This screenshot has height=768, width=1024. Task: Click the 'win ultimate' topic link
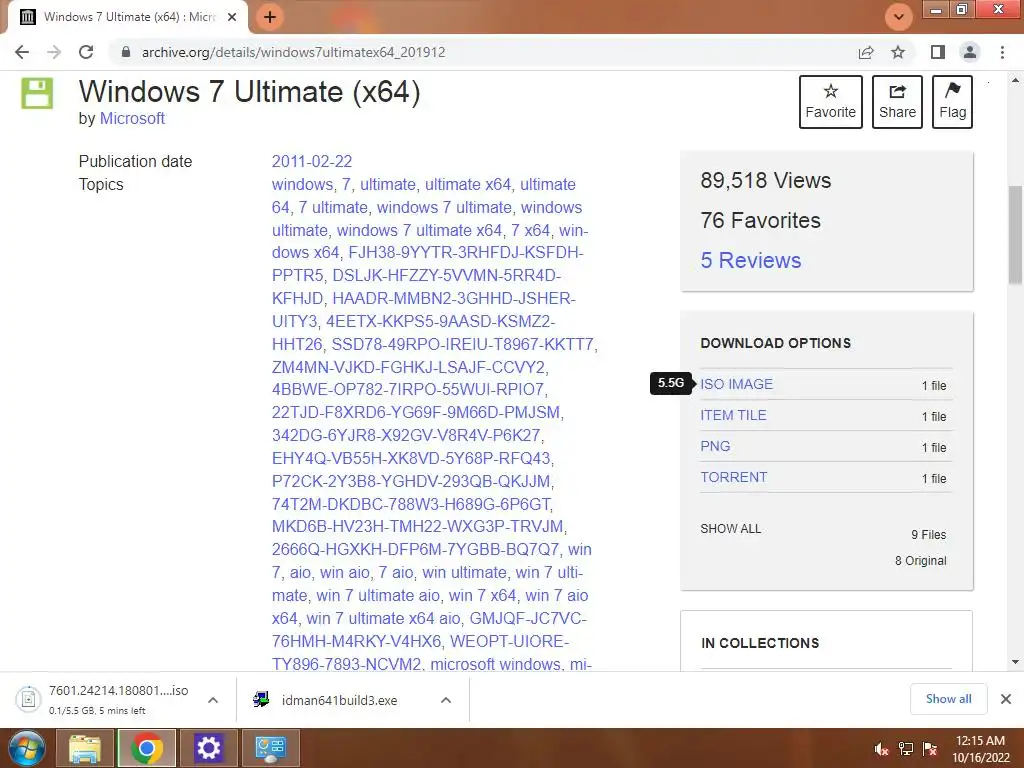[464, 572]
